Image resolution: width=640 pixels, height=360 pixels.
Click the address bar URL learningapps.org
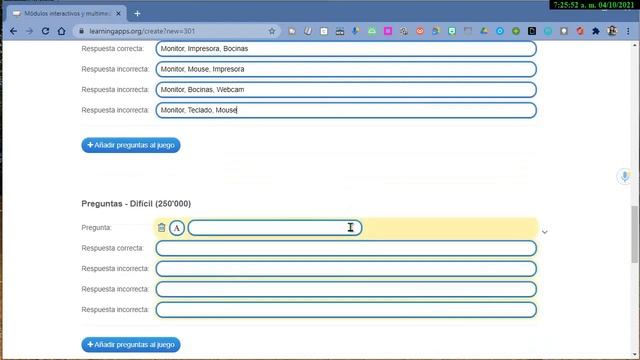tap(142, 31)
